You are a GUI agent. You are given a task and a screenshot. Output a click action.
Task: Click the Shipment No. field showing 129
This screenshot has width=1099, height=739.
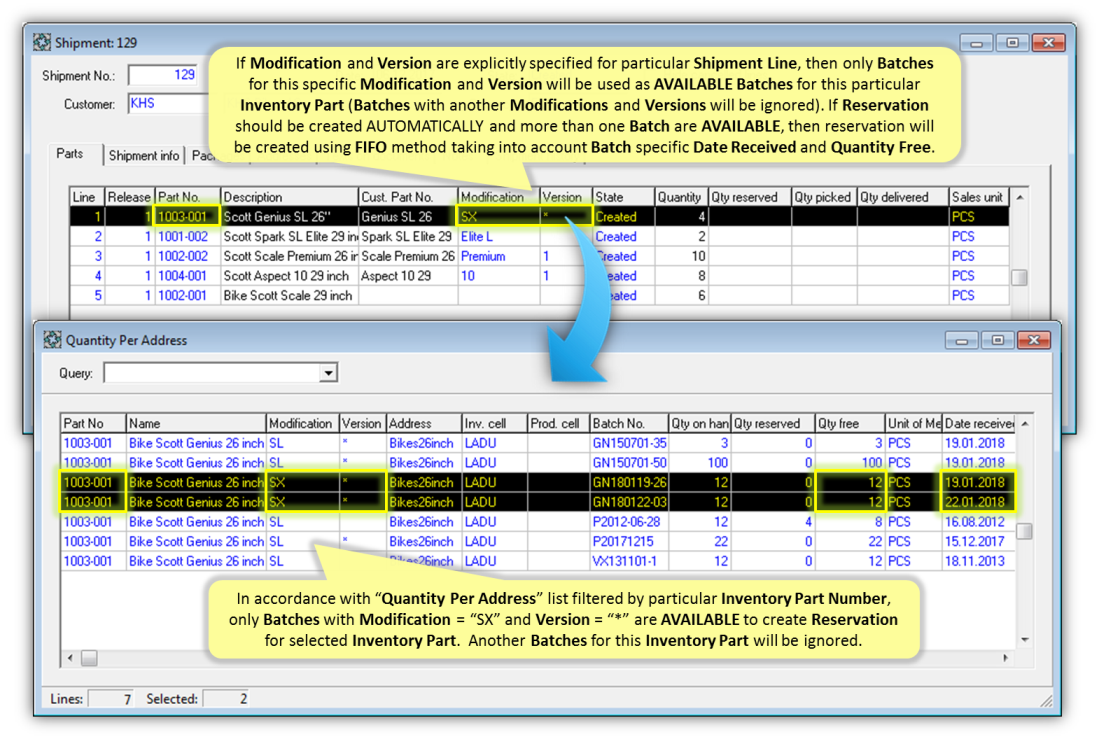pos(163,75)
